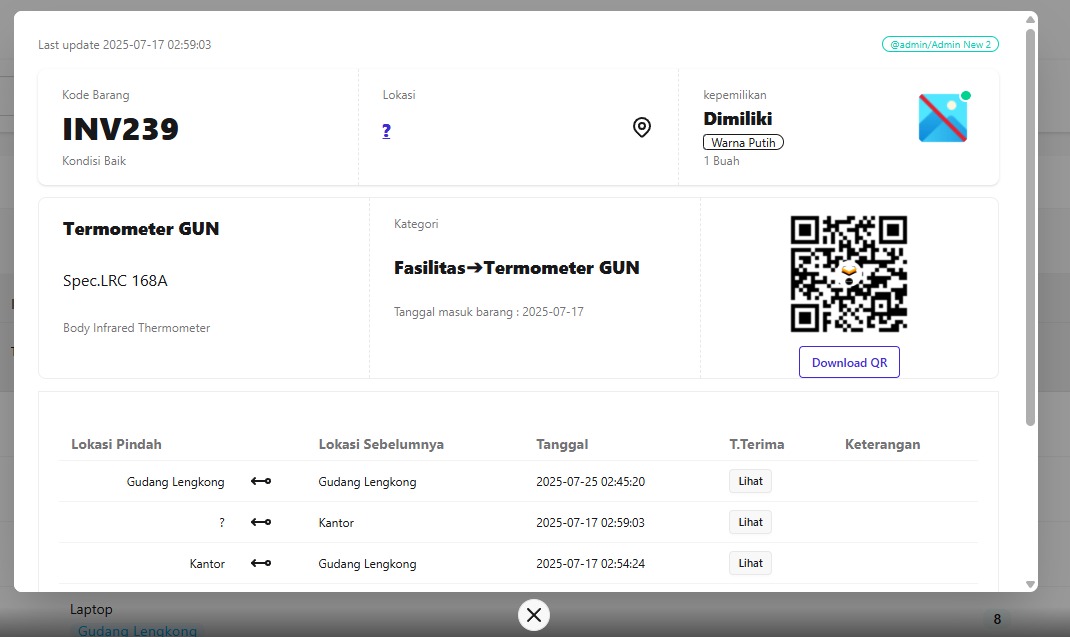Click the Kondisi Baik text
Screen dimensions: 1070x637
point(94,161)
